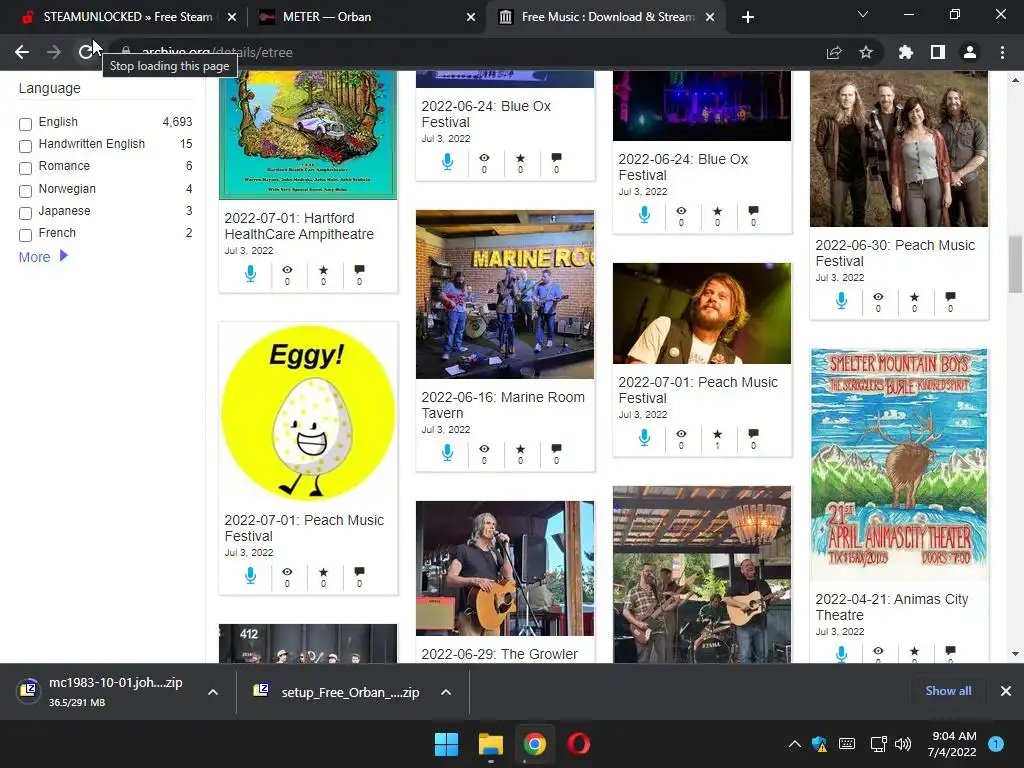Open 2022-07-01: Hartford HealthCare Ampitheatre title link
The width and height of the screenshot is (1024, 768).
point(299,226)
